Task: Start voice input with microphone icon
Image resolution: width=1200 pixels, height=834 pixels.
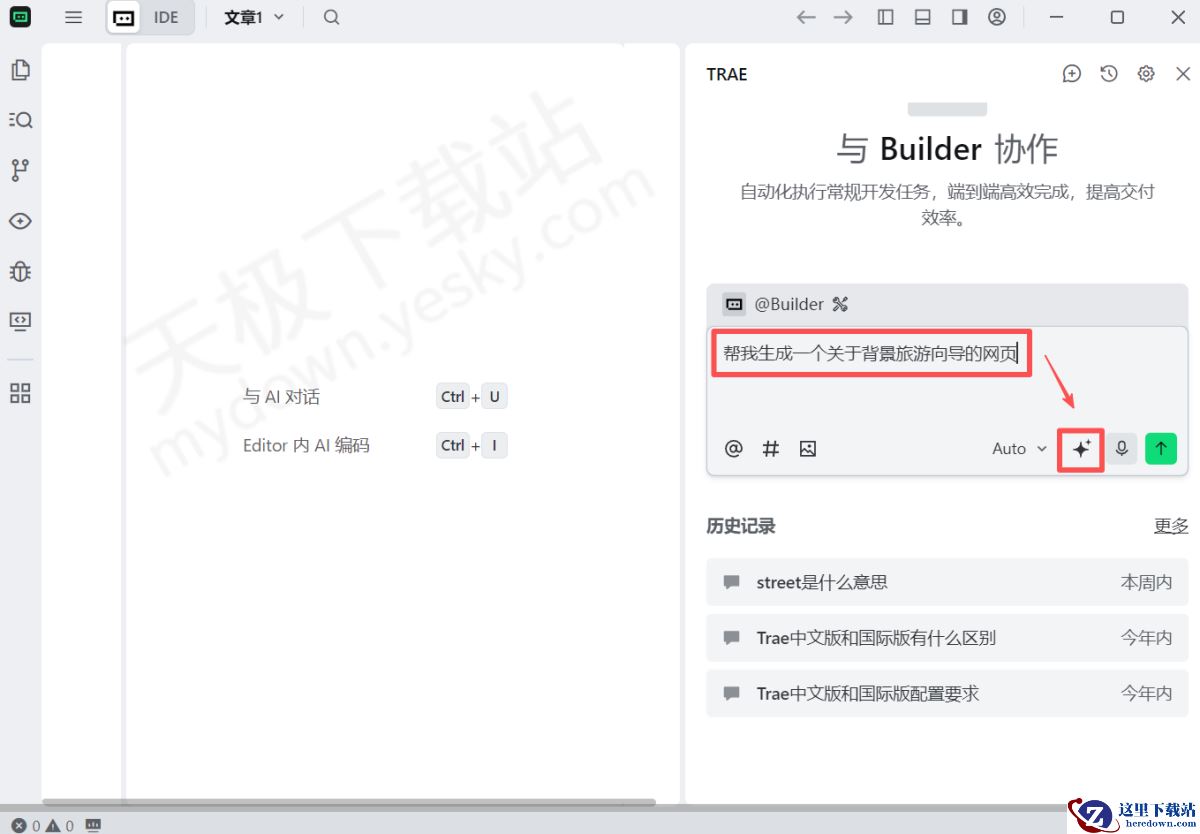Action: tap(1122, 449)
